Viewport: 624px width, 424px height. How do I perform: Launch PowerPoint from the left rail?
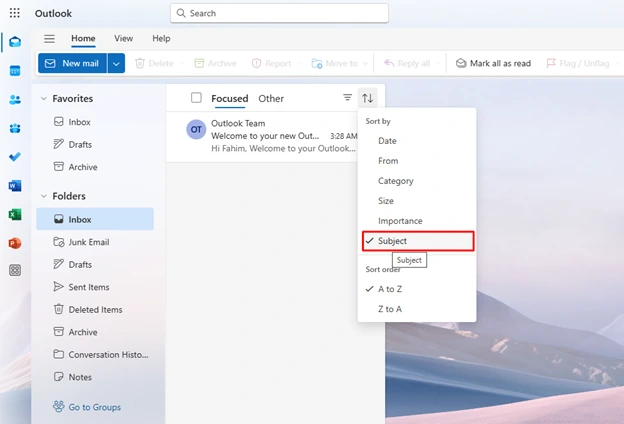click(15, 243)
